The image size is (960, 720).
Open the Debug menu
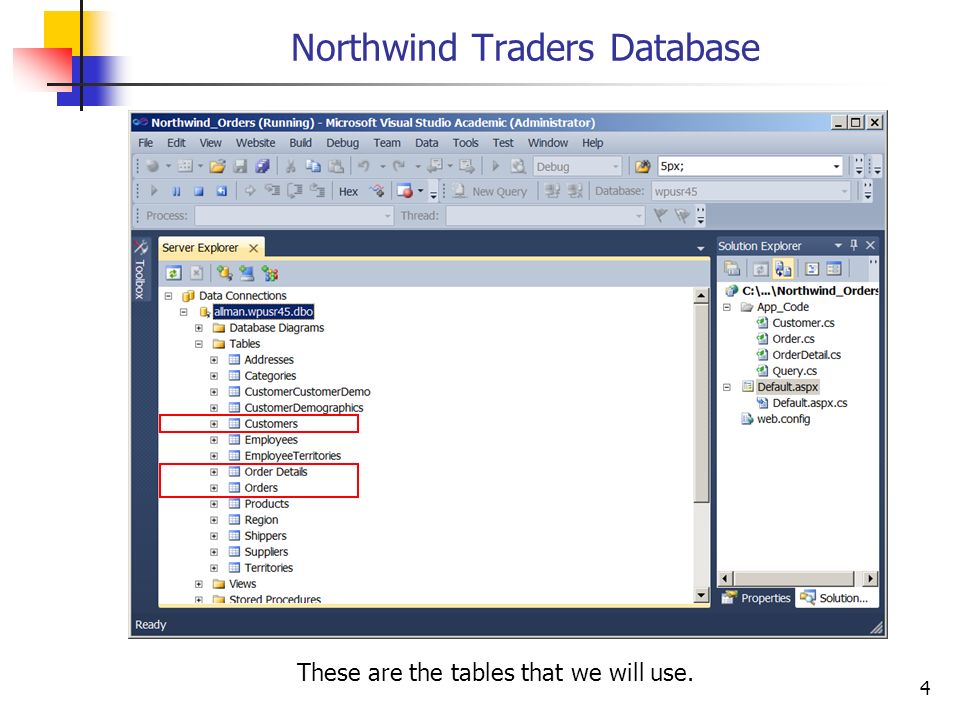point(342,143)
